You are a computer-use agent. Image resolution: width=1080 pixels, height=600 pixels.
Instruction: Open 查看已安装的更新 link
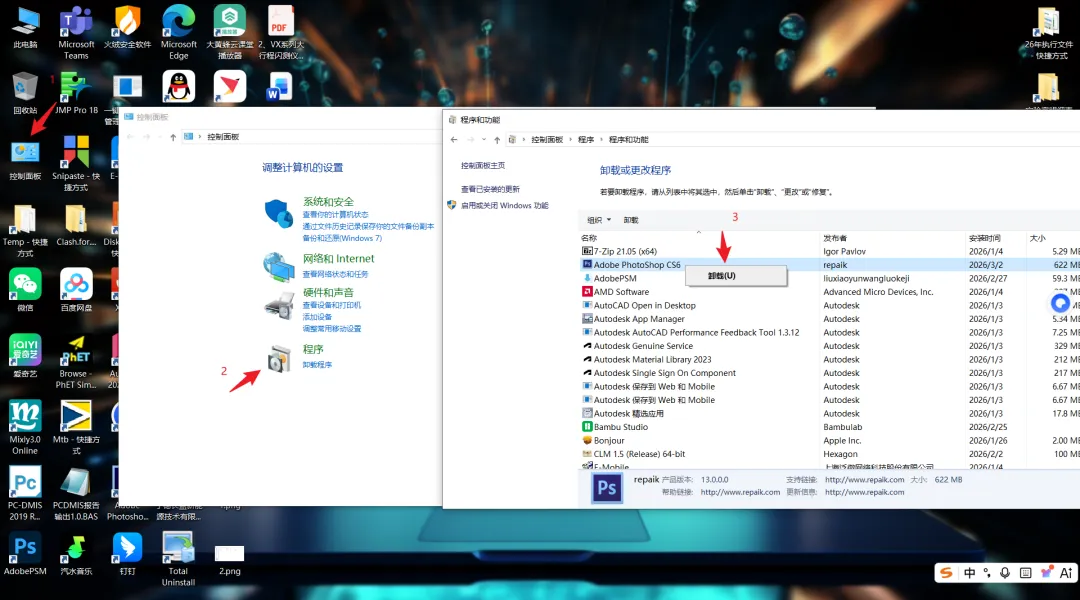pyautogui.click(x=490, y=189)
